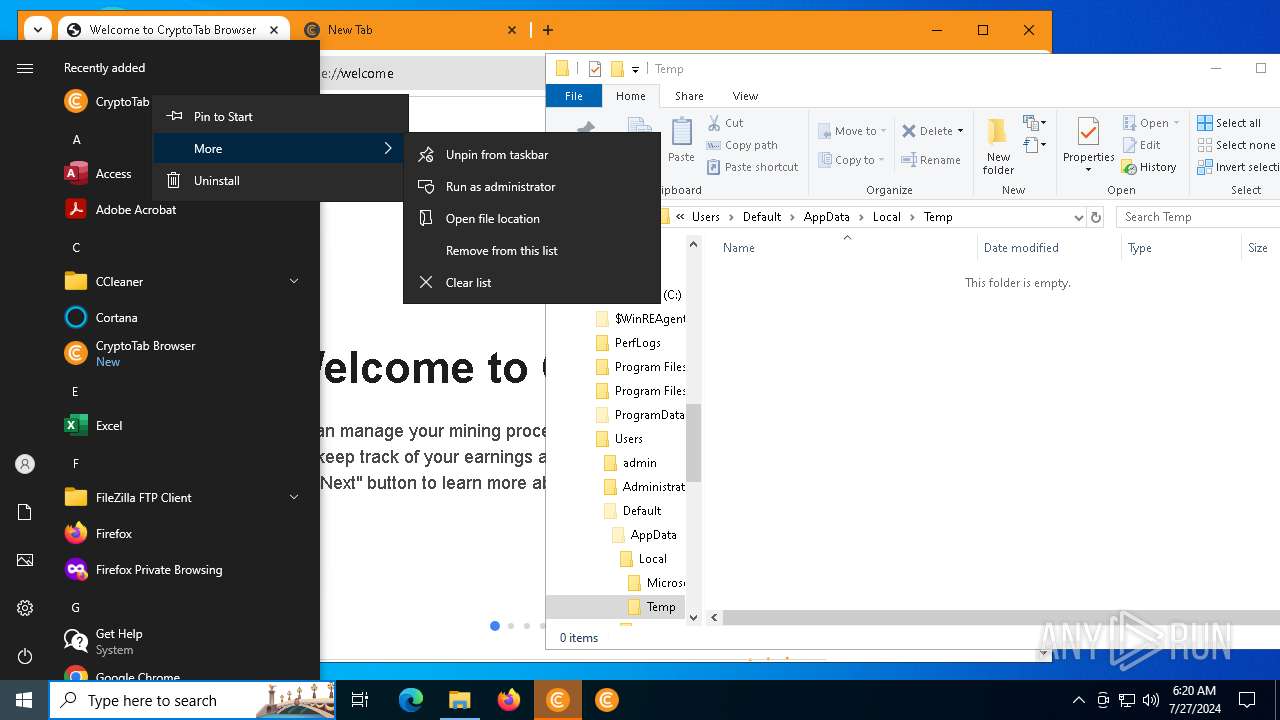Select Open file location

click(532, 218)
